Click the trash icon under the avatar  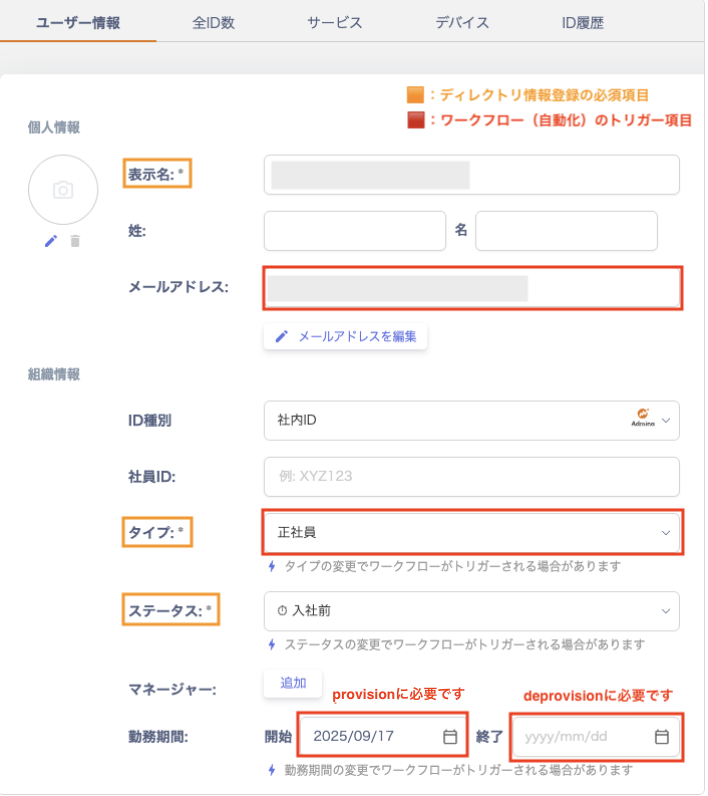coord(75,241)
